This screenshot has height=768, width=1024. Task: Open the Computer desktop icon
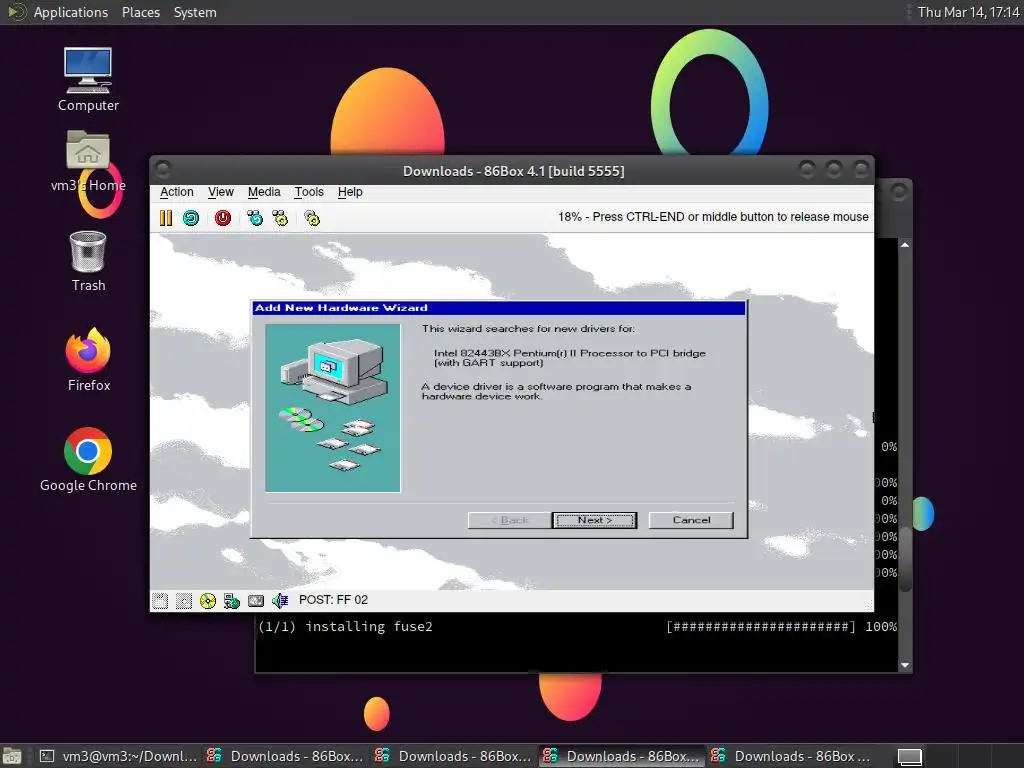[x=88, y=80]
